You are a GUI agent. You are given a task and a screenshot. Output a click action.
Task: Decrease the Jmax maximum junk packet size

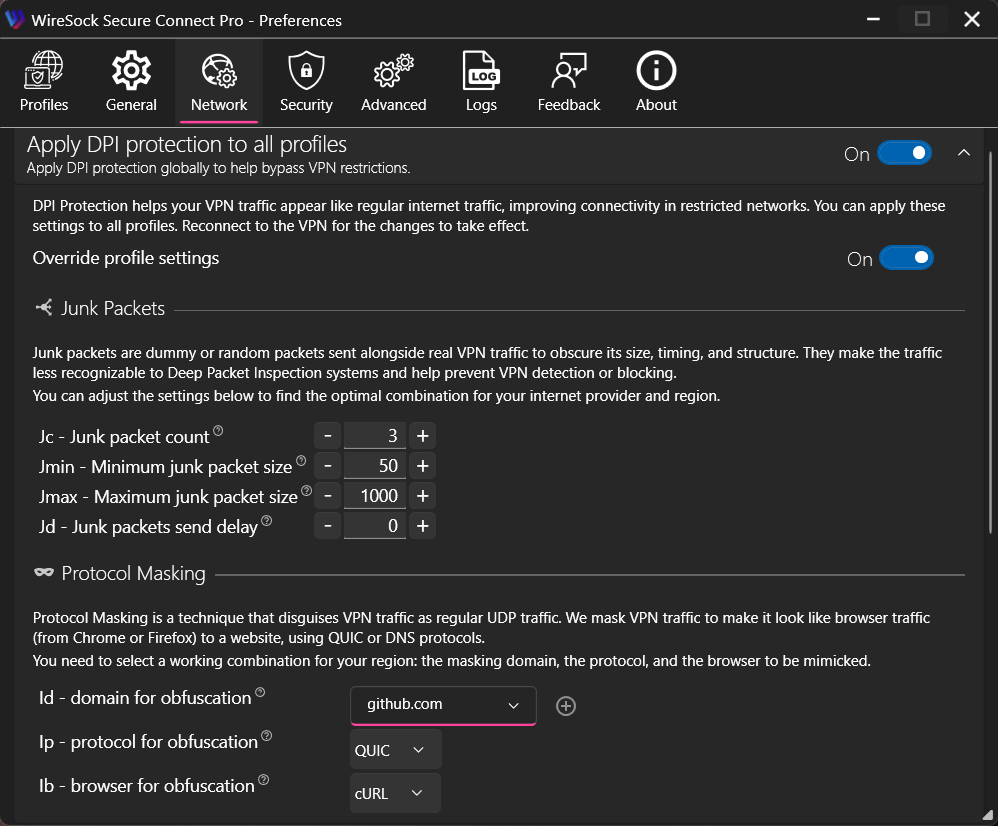pyautogui.click(x=327, y=496)
